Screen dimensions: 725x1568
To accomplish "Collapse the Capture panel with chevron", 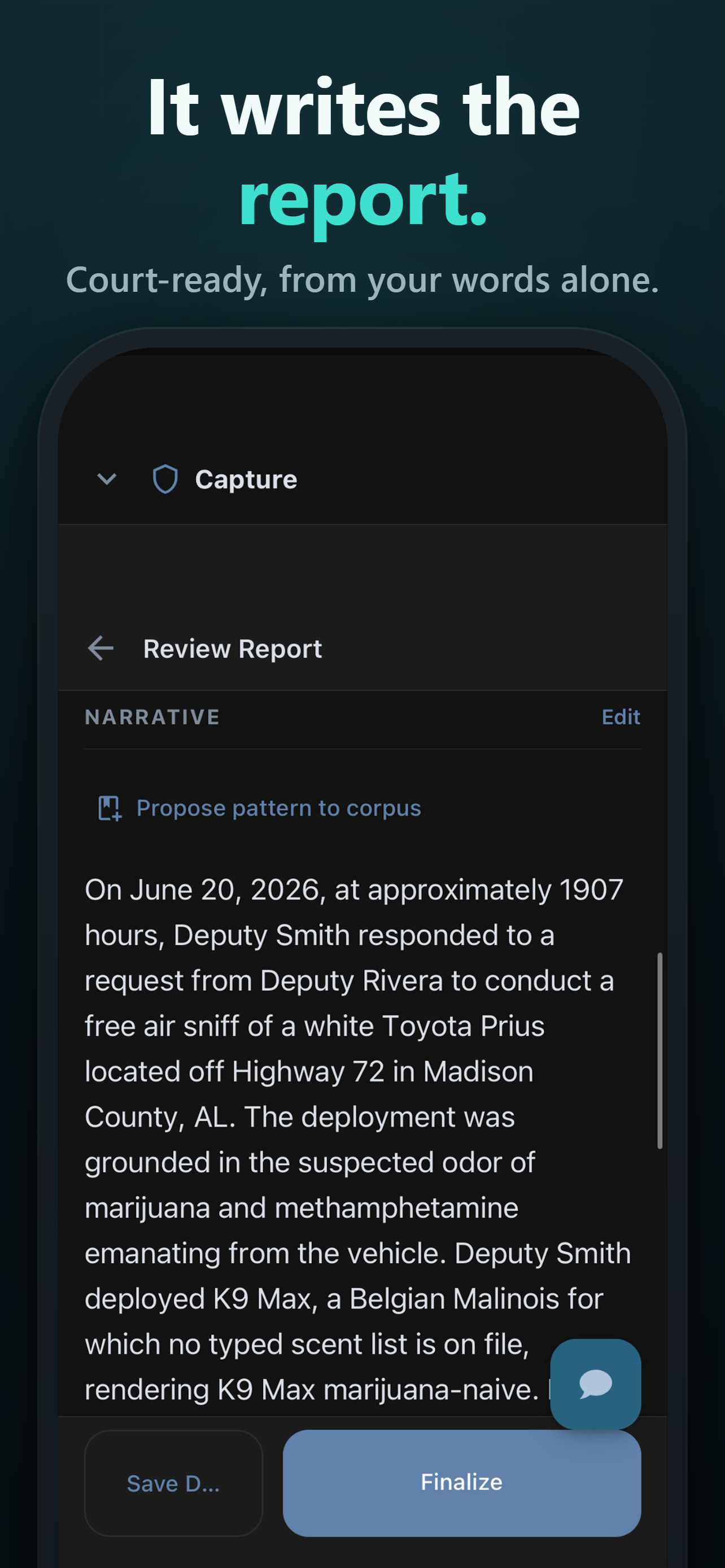I will (107, 479).
